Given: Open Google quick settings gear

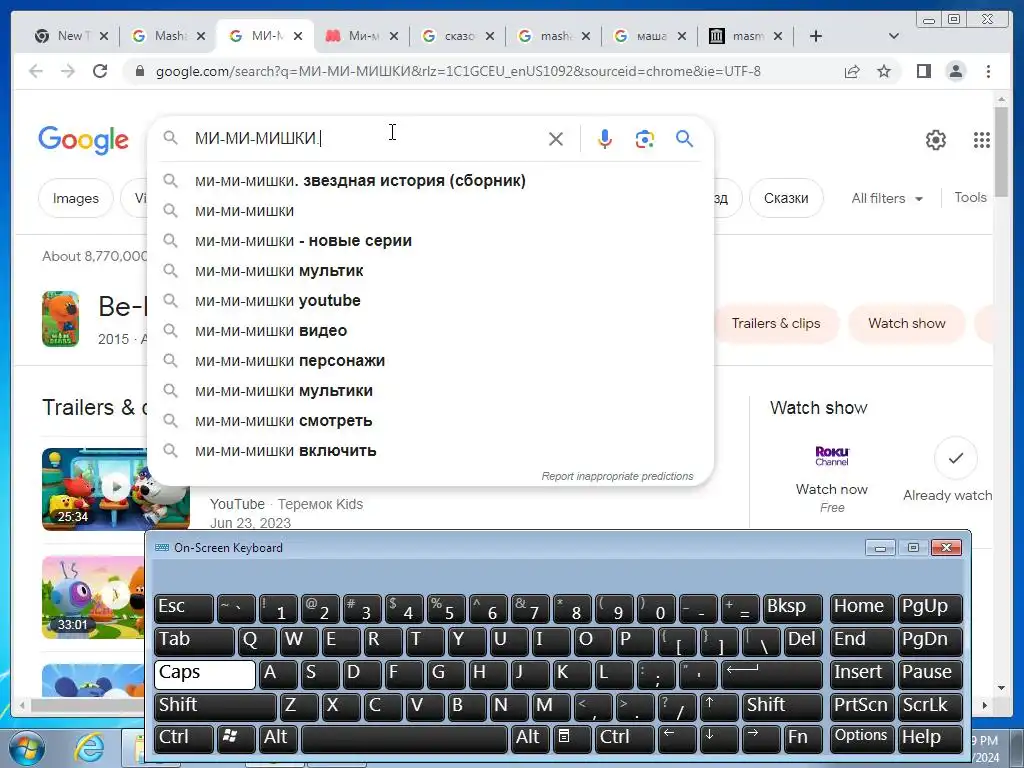Looking at the screenshot, I should click(x=936, y=140).
